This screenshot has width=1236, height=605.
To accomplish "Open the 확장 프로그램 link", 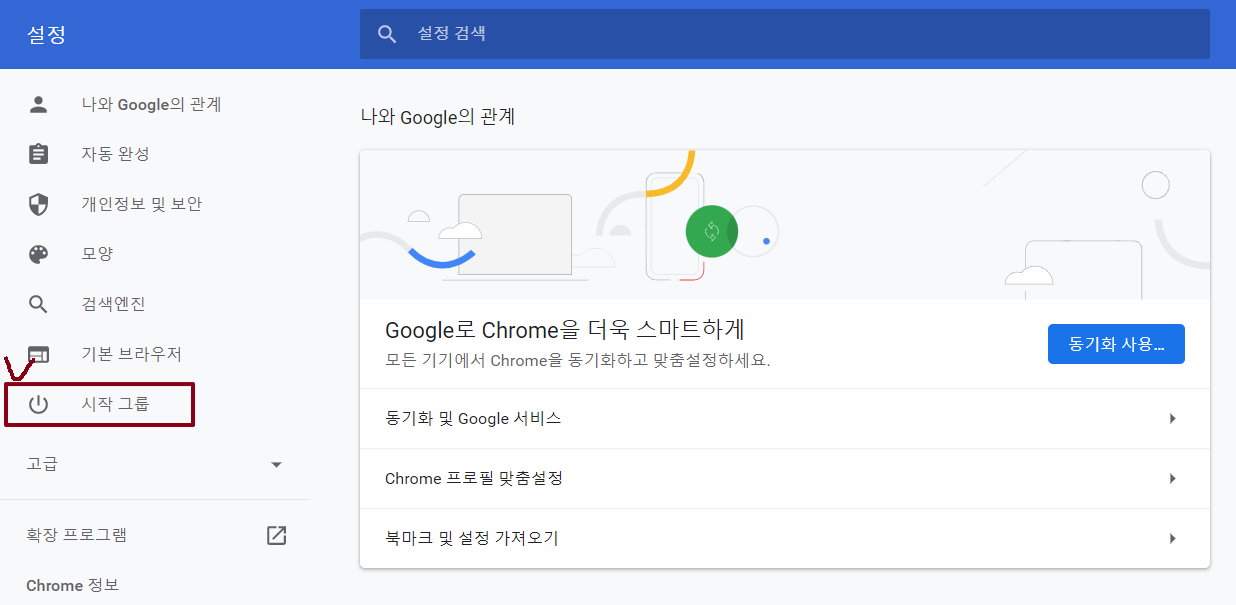I will (77, 535).
